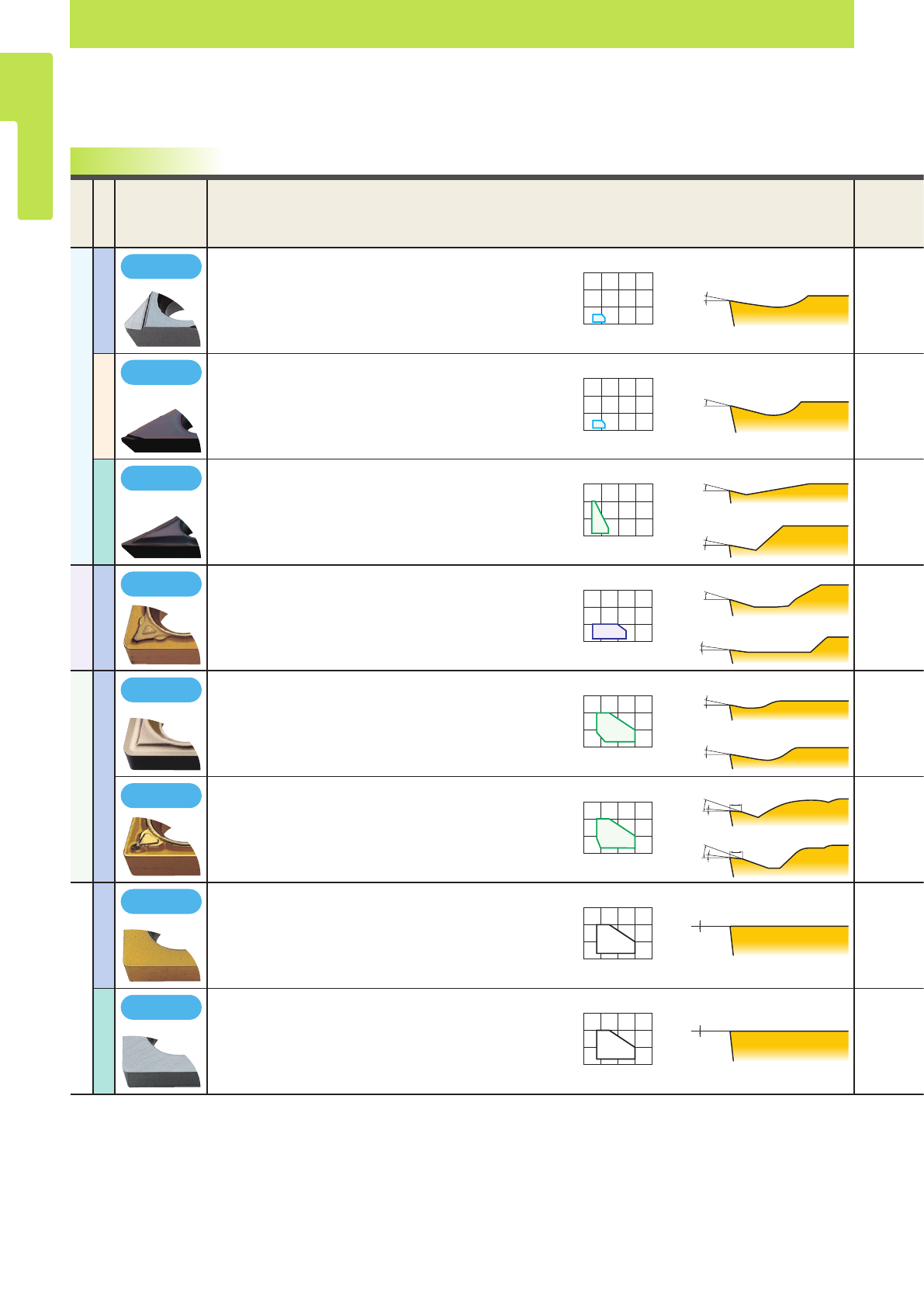Click the silver-gray triangular insert photo
This screenshot has height=1307, width=924.
point(161,319)
